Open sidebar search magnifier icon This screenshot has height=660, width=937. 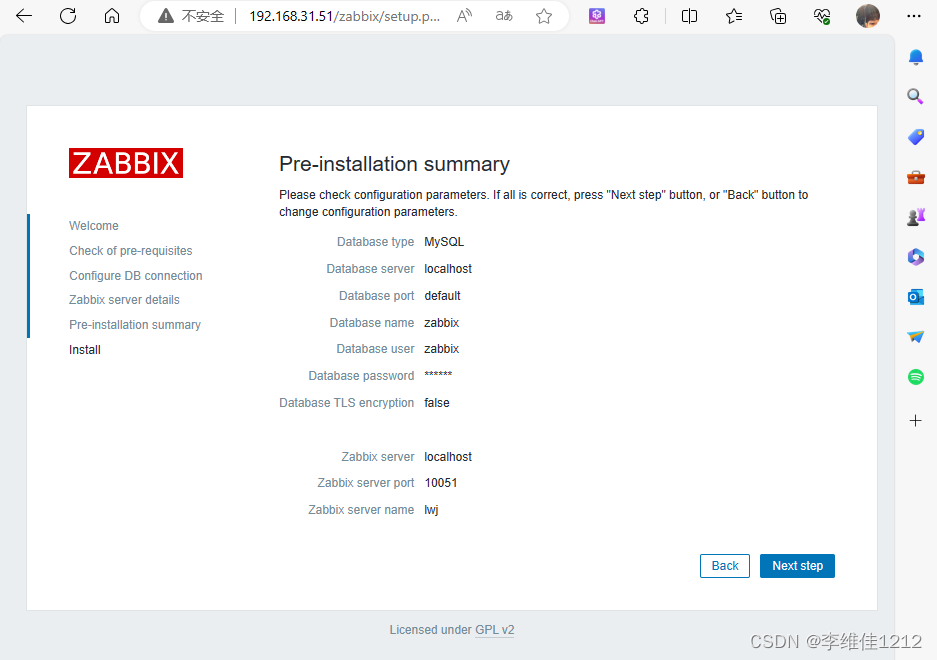(915, 96)
